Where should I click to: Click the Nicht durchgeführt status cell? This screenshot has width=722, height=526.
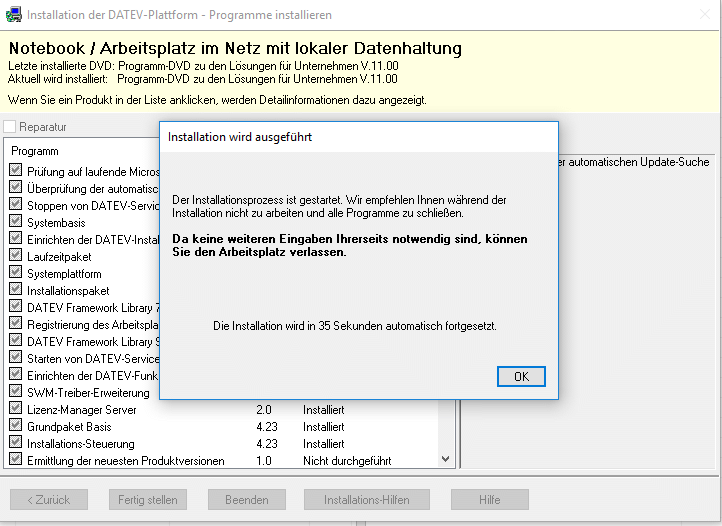(x=347, y=461)
